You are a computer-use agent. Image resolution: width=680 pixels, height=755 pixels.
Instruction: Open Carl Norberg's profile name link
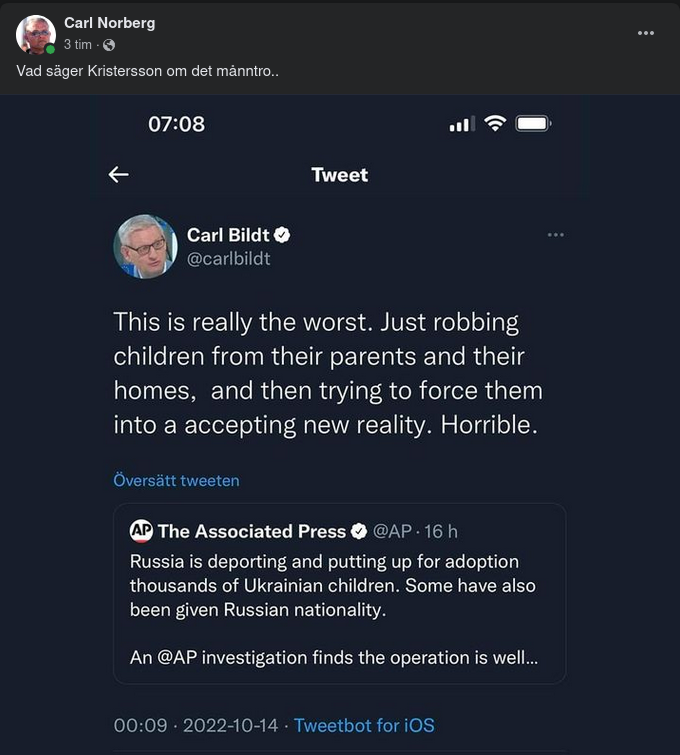pyautogui.click(x=109, y=23)
